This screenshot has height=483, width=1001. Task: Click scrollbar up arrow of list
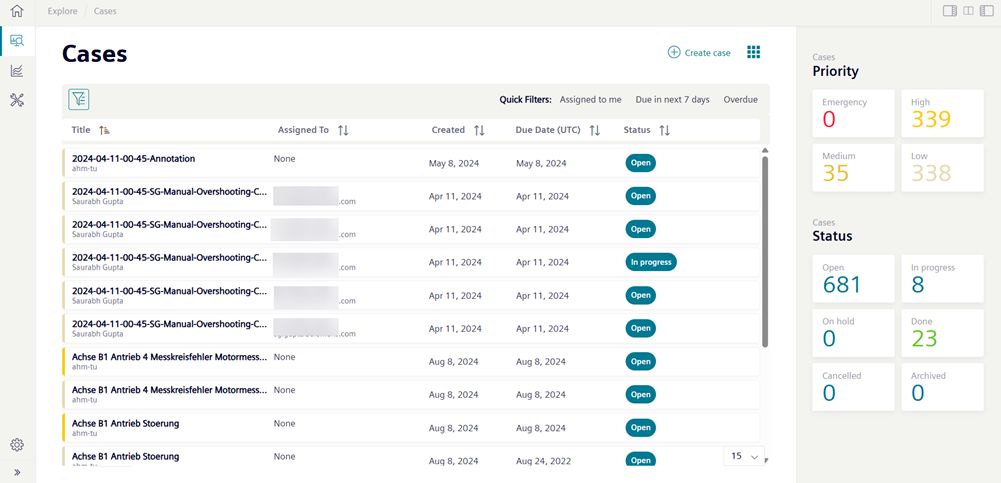click(765, 151)
